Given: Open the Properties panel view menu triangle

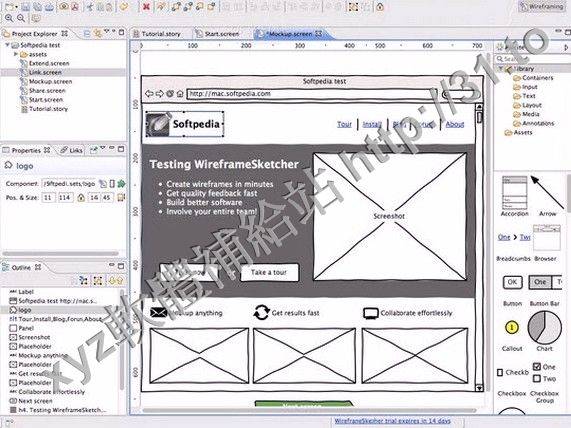Looking at the screenshot, I should point(103,148).
